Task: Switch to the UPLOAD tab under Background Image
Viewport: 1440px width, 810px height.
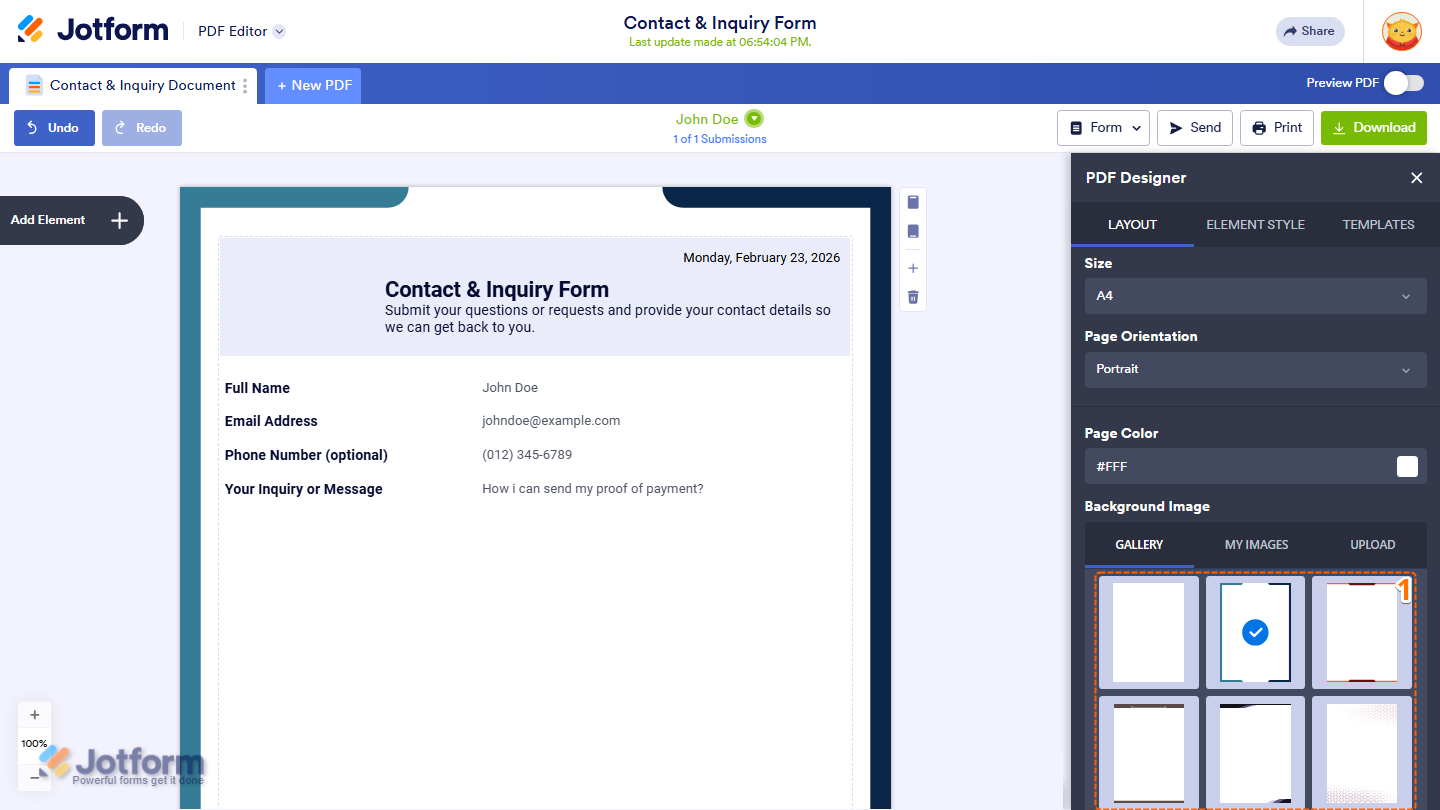Action: [x=1372, y=544]
